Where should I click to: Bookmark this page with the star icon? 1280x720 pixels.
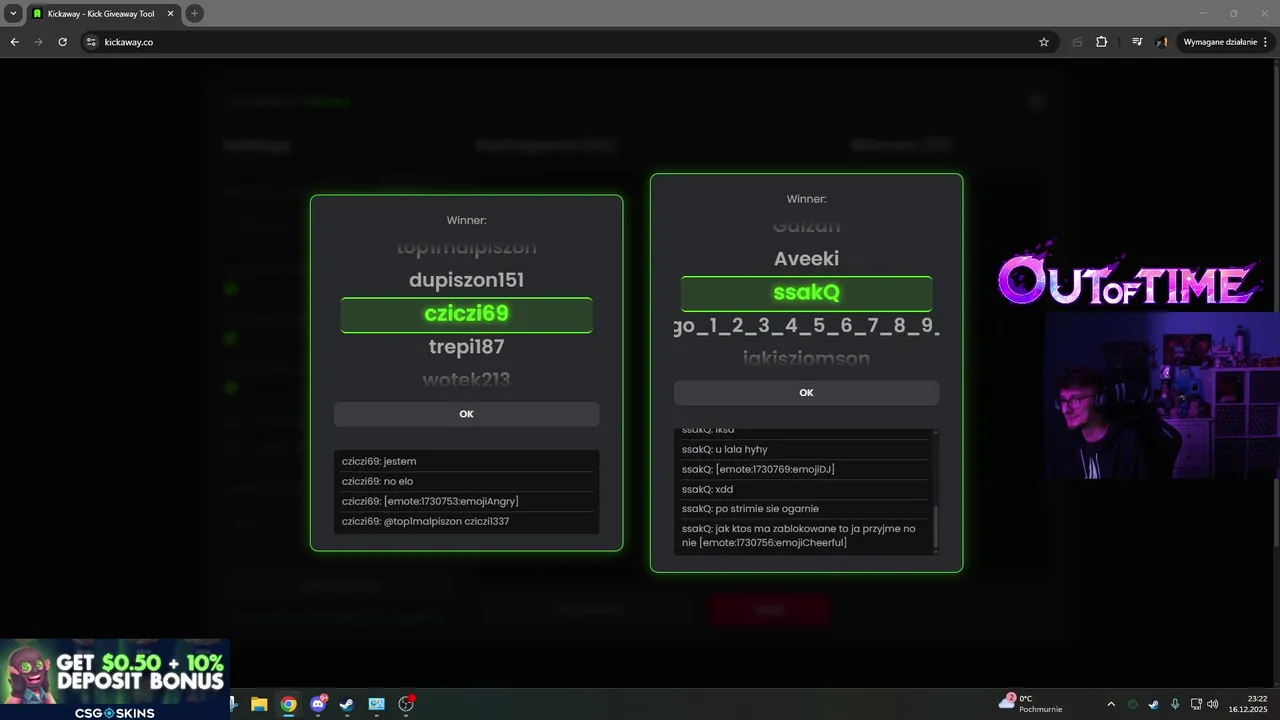click(1044, 42)
